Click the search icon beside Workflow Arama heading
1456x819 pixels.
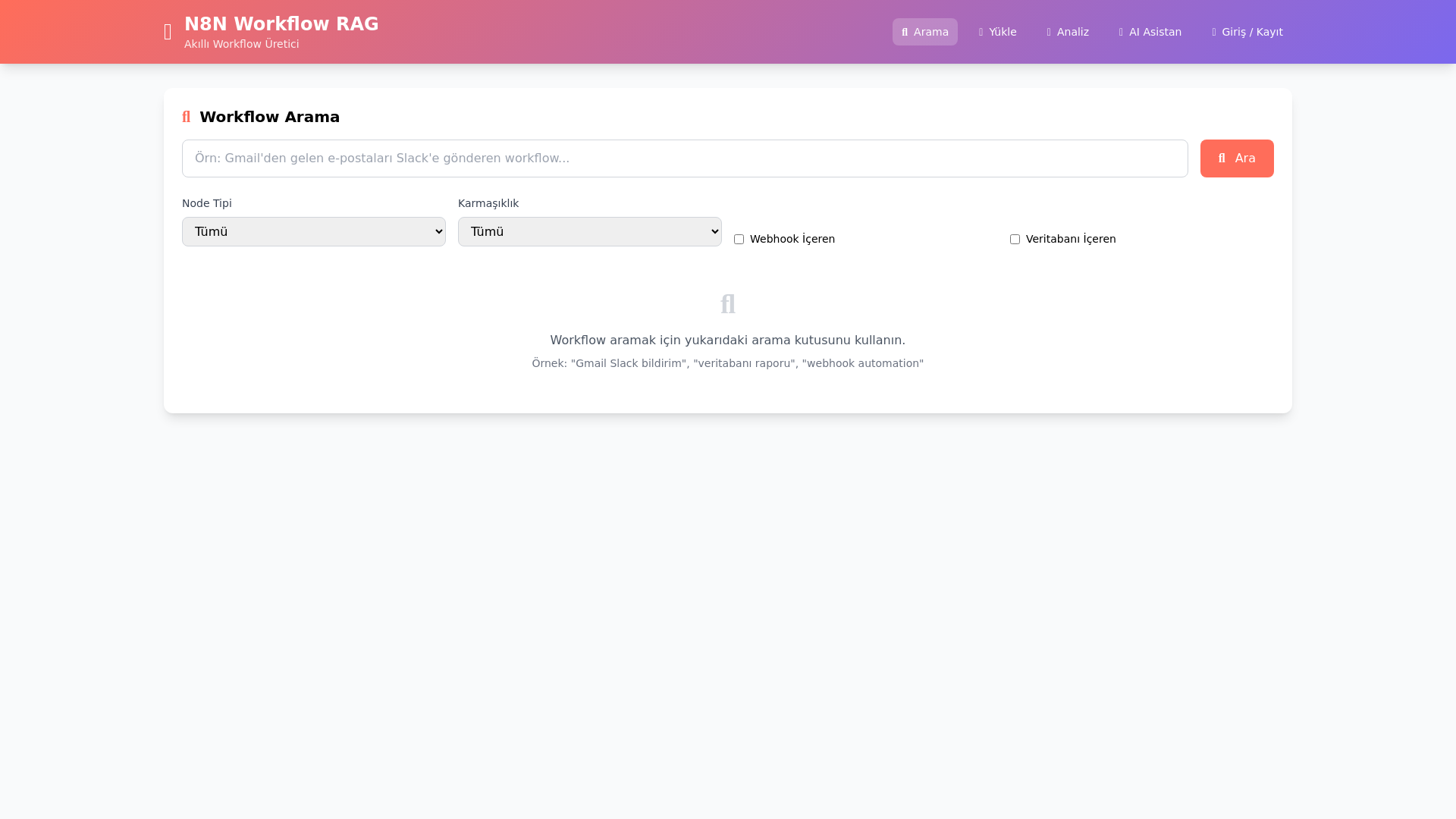pos(187,117)
